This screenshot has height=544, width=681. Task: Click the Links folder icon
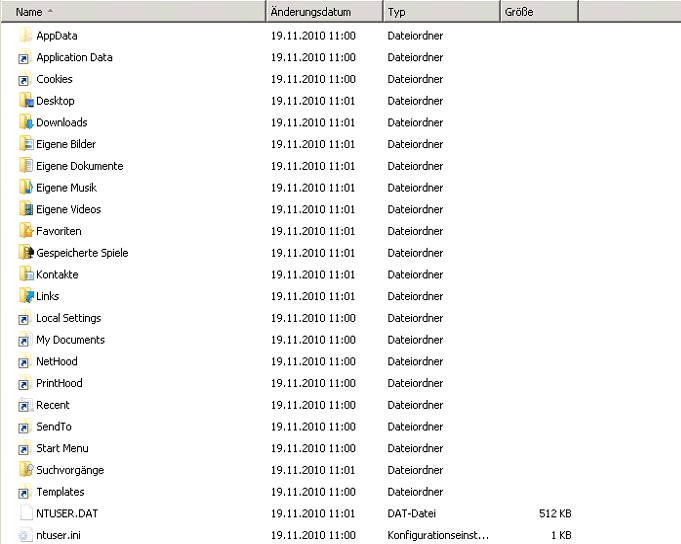(26, 296)
